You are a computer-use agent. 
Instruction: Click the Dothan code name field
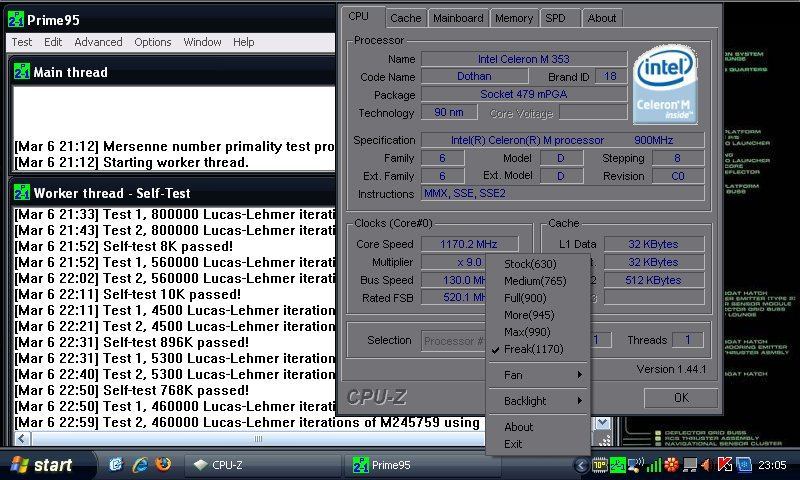pos(474,77)
